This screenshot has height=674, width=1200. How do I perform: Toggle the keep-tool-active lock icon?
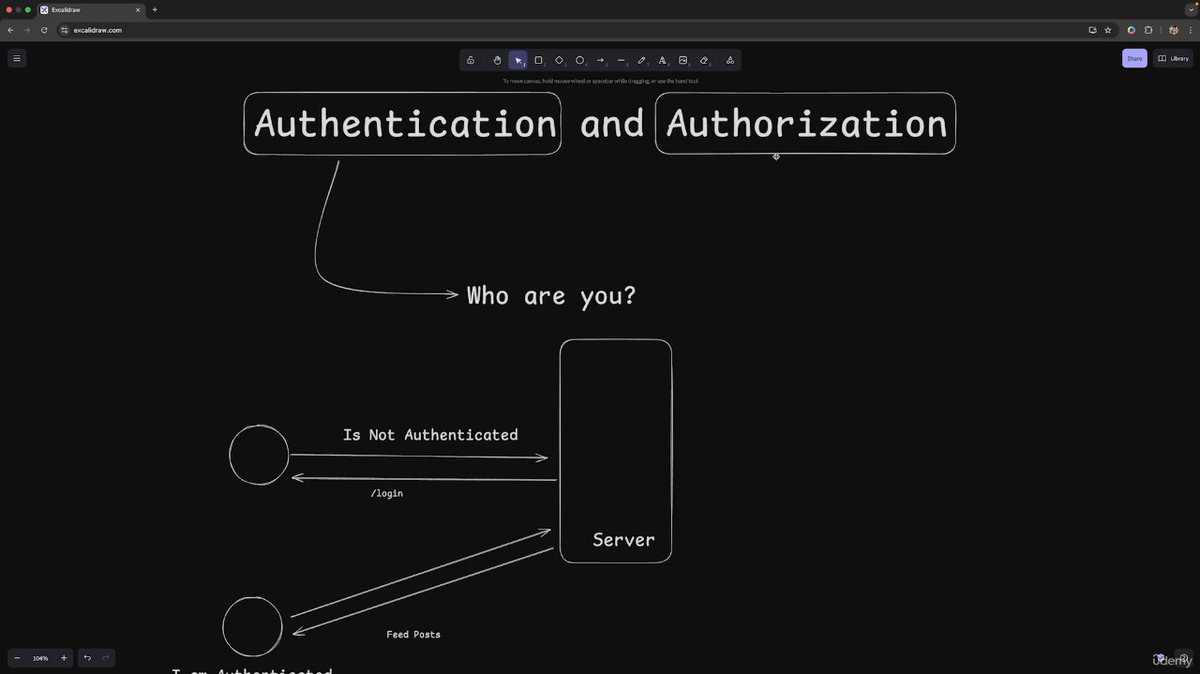click(x=470, y=60)
